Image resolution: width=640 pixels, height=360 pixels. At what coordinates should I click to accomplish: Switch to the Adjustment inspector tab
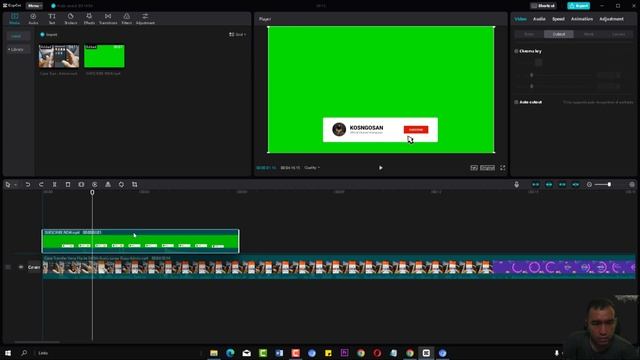[x=611, y=19]
